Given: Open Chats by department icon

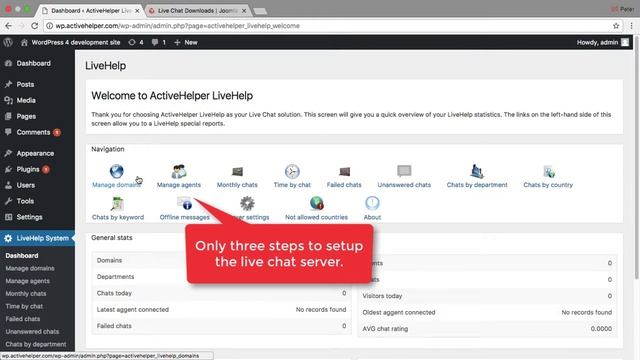Looking at the screenshot, I should 477,171.
